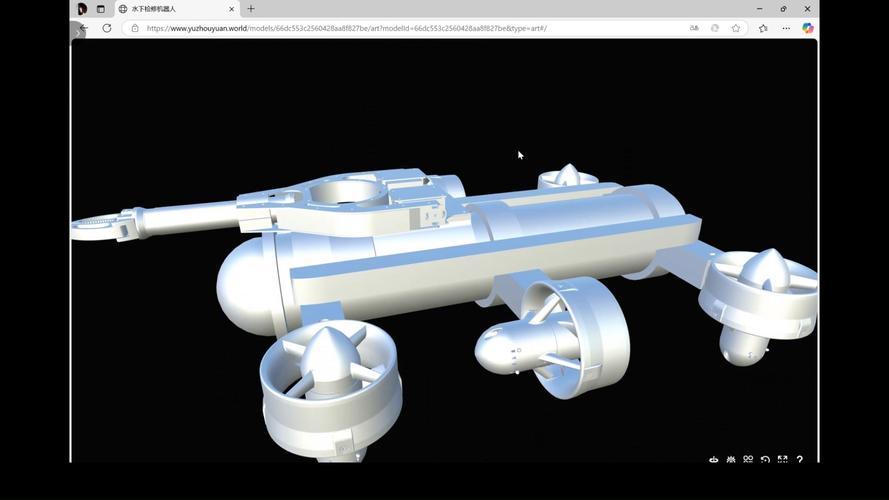Open the tab actions menu icon

tap(101, 9)
